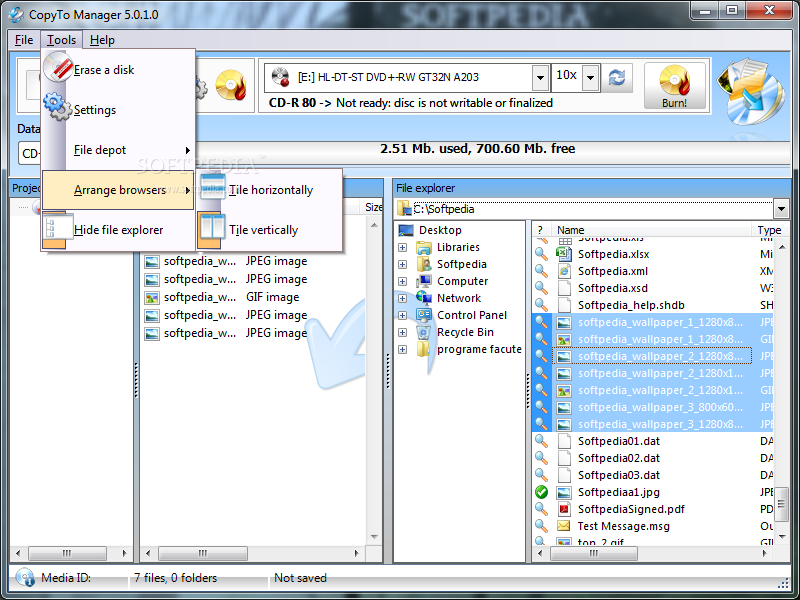The width and height of the screenshot is (800, 600).
Task: Click magnifier icon beside Softpedia.xml
Action: (x=541, y=271)
